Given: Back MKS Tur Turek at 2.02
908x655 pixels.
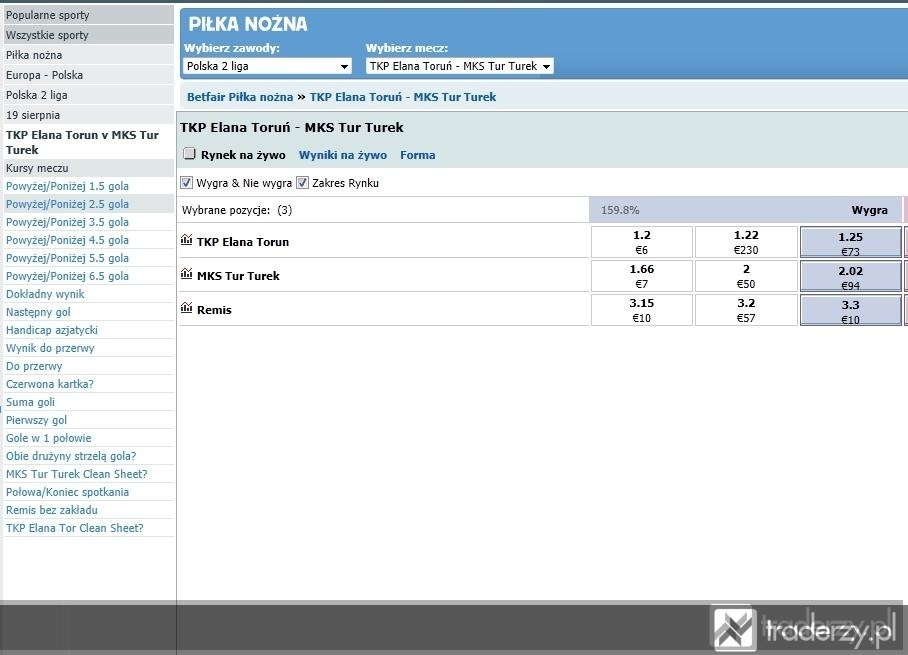Looking at the screenshot, I should 850,276.
